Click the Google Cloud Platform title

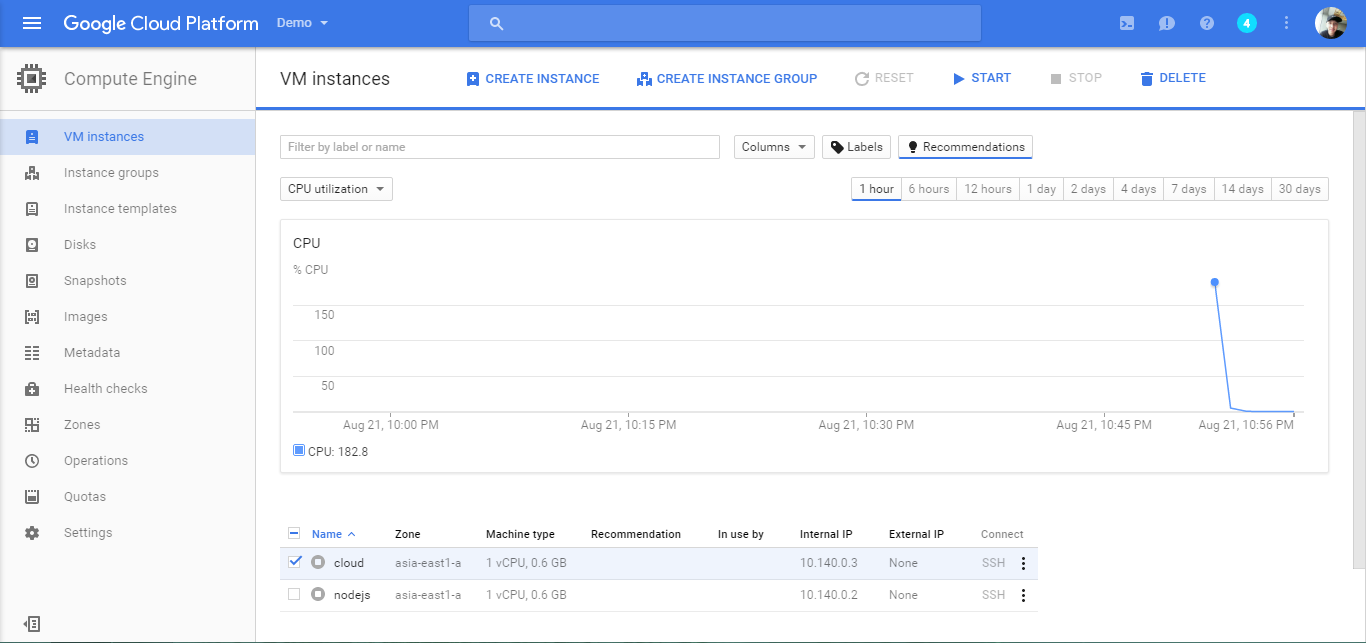[161, 23]
